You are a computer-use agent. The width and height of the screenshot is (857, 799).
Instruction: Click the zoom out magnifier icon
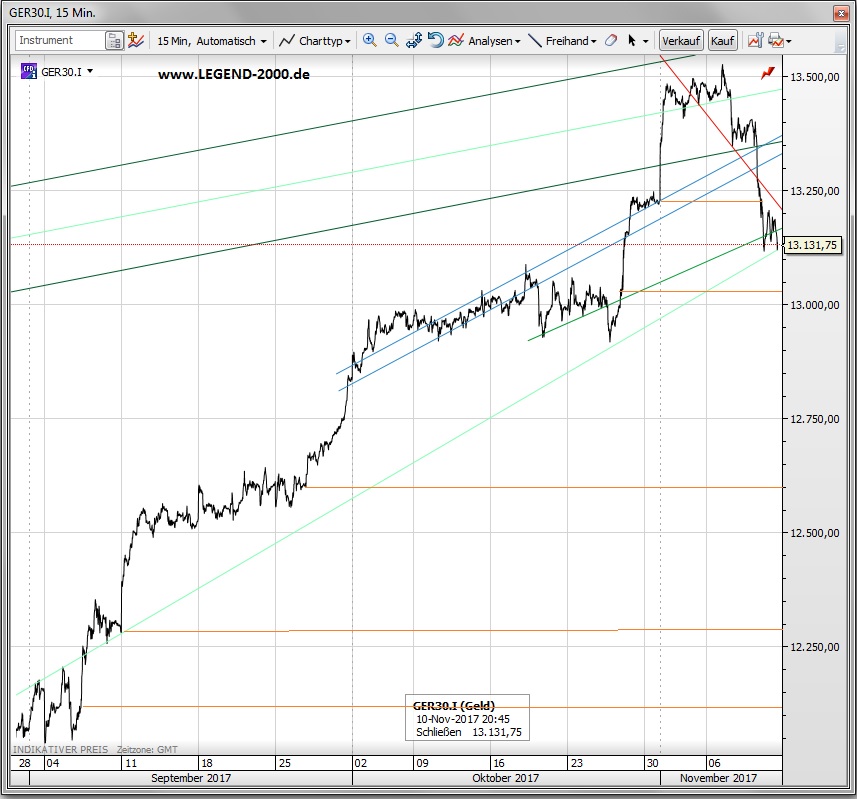(x=392, y=41)
